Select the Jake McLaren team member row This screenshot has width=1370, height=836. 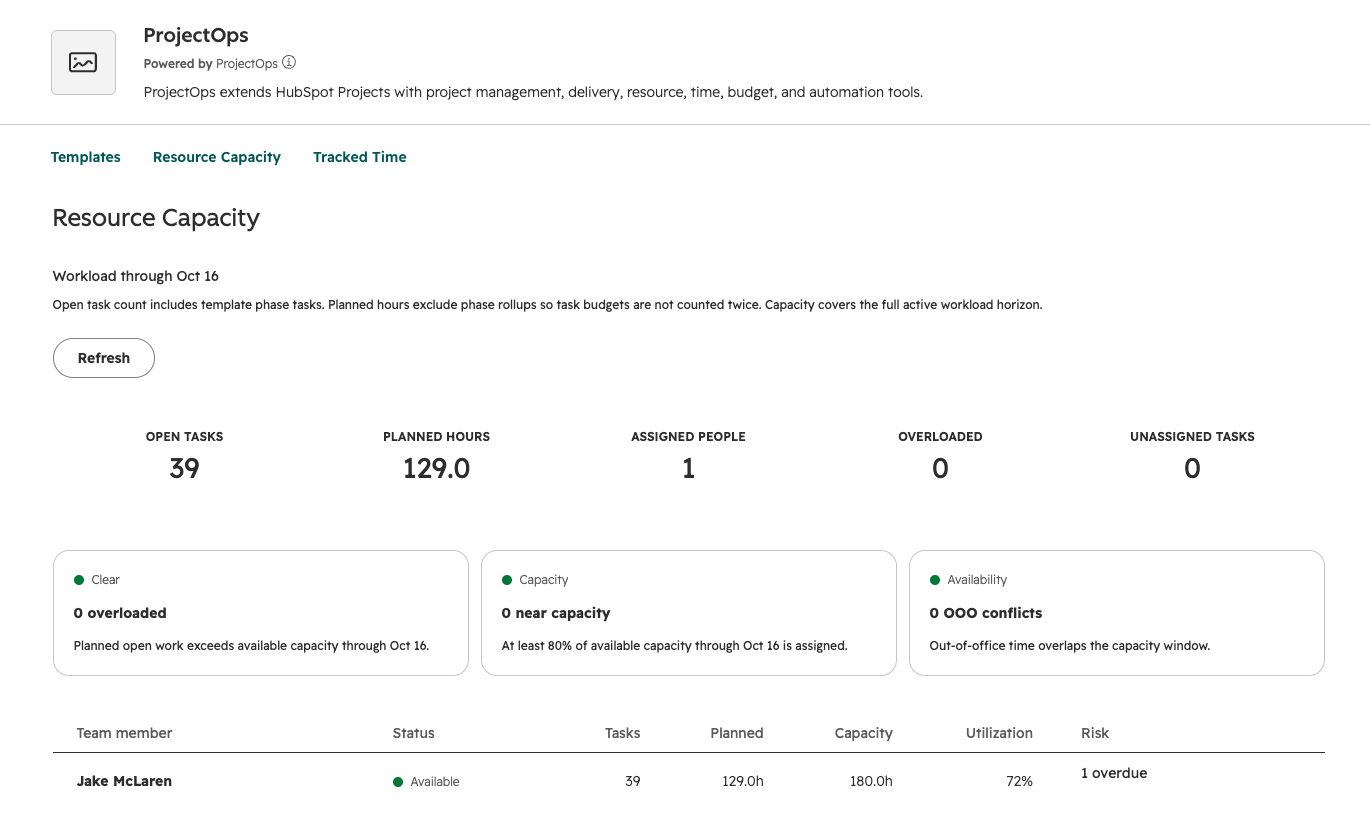pos(689,781)
